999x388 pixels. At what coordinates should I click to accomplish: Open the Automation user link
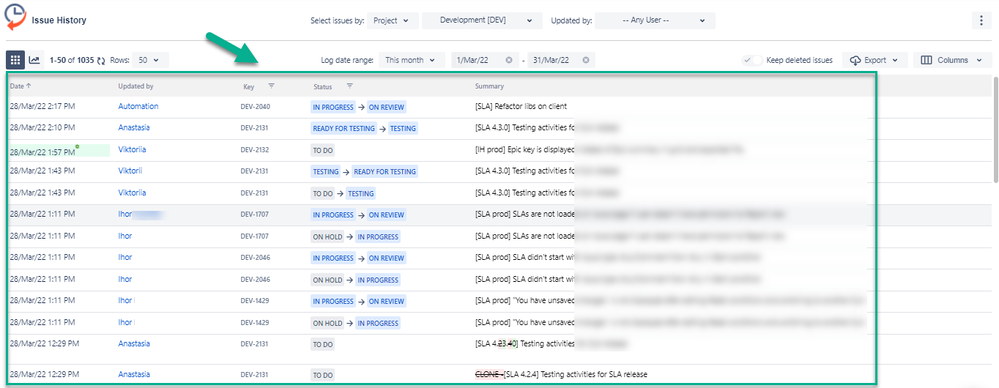[138, 106]
